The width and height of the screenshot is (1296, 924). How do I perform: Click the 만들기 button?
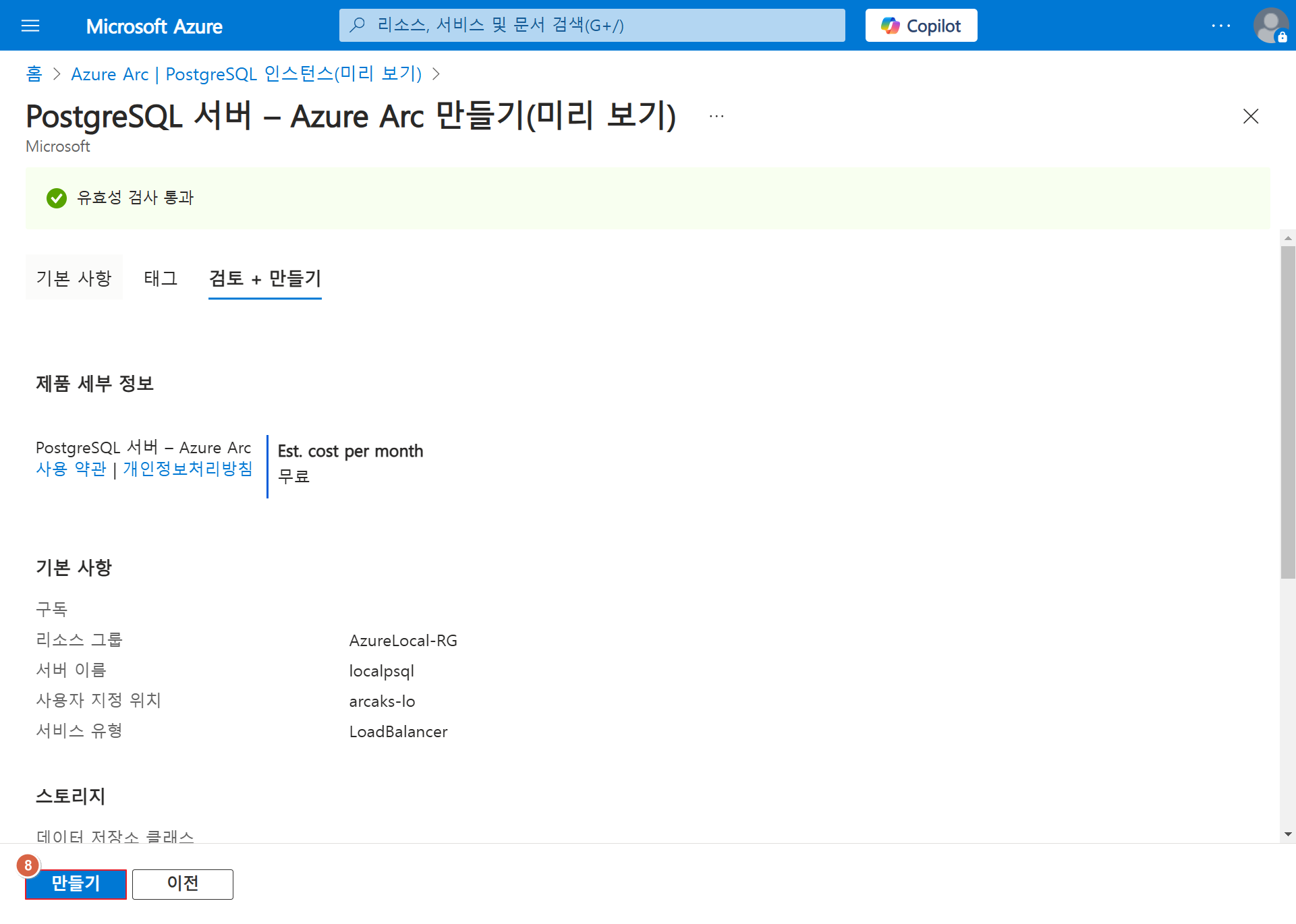[x=76, y=884]
